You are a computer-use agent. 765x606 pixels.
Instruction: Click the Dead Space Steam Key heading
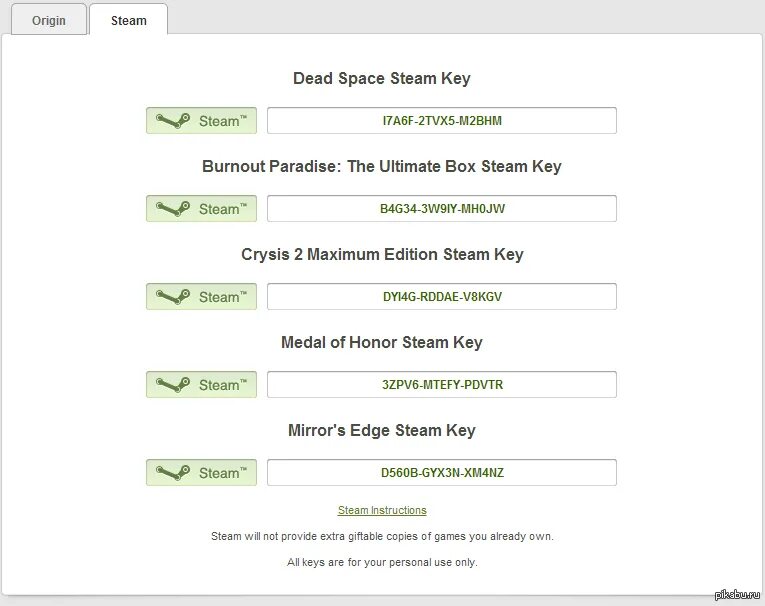[x=382, y=79]
